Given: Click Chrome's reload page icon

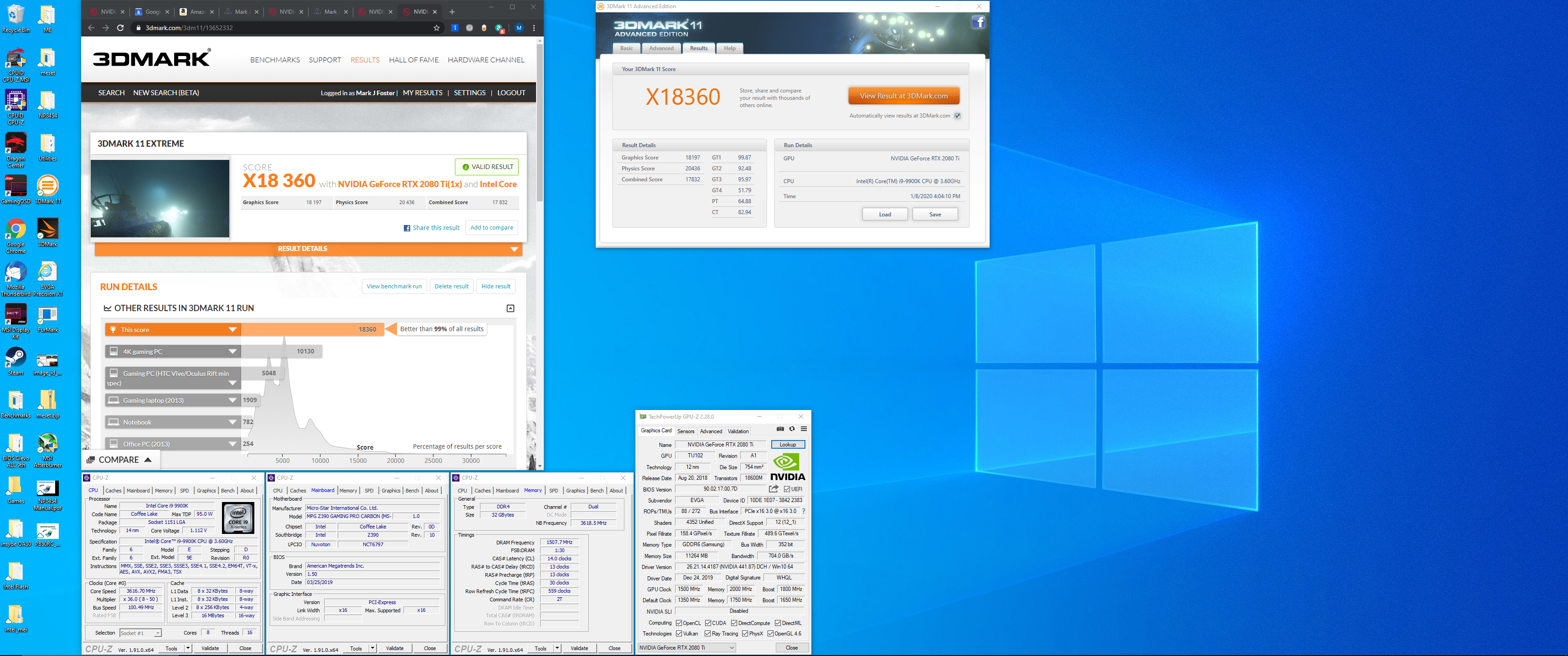Looking at the screenshot, I should (120, 28).
